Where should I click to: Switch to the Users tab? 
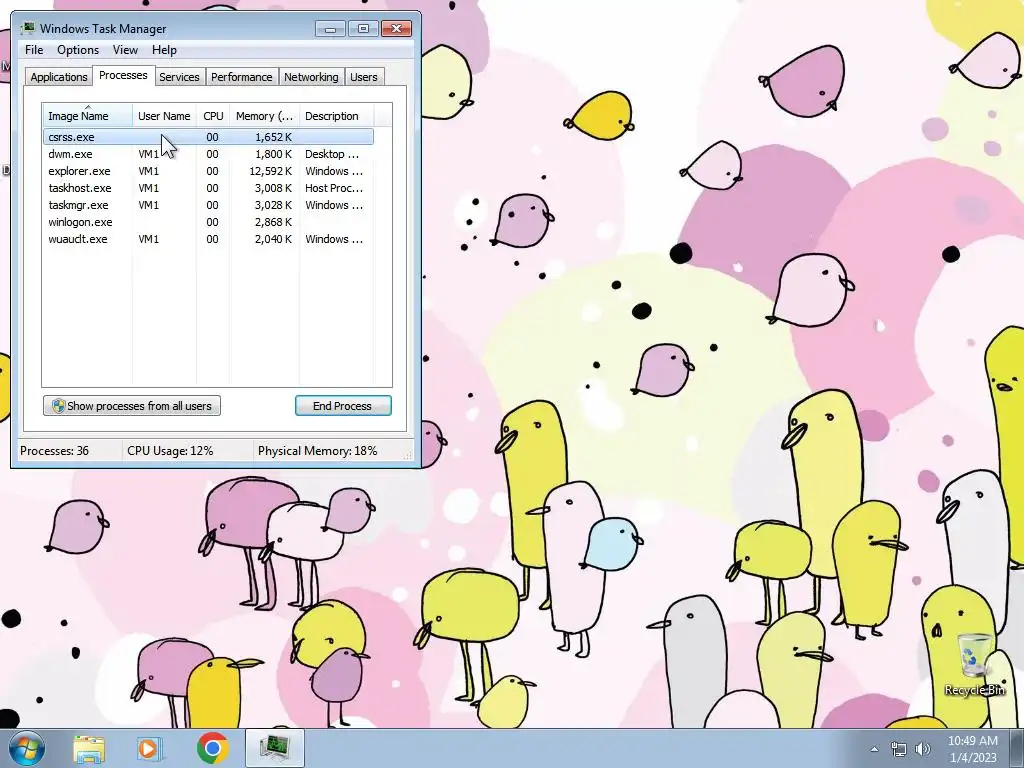point(364,77)
